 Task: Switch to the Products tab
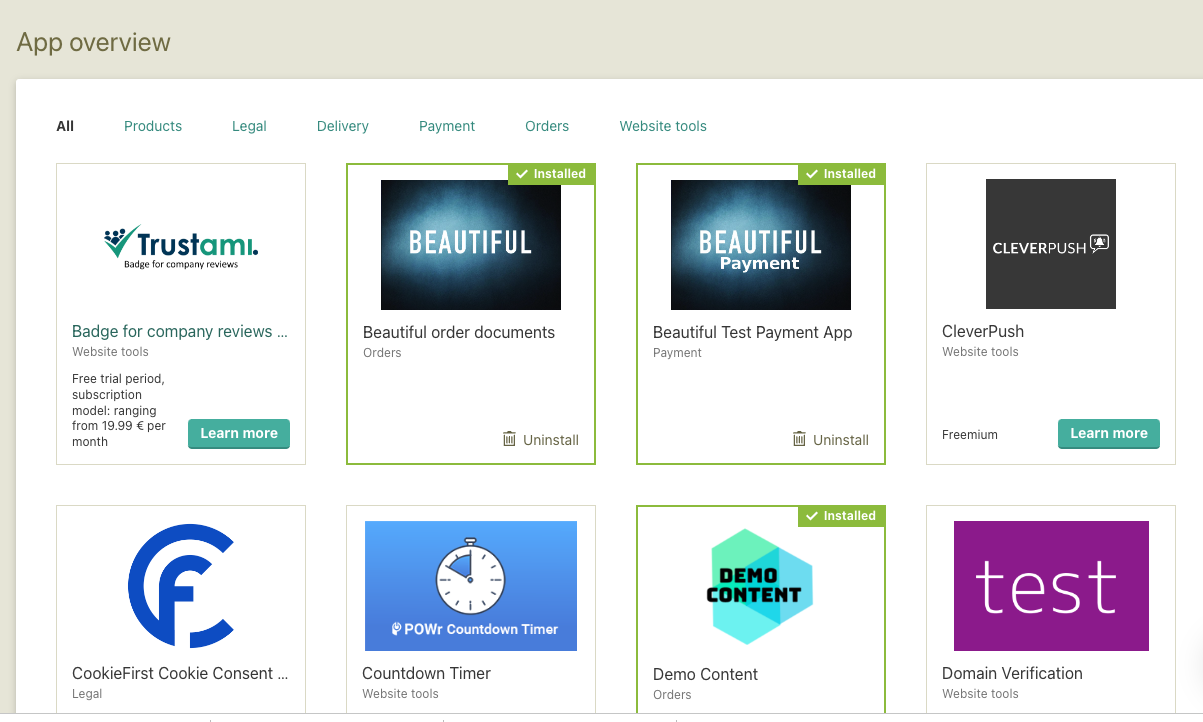click(153, 126)
